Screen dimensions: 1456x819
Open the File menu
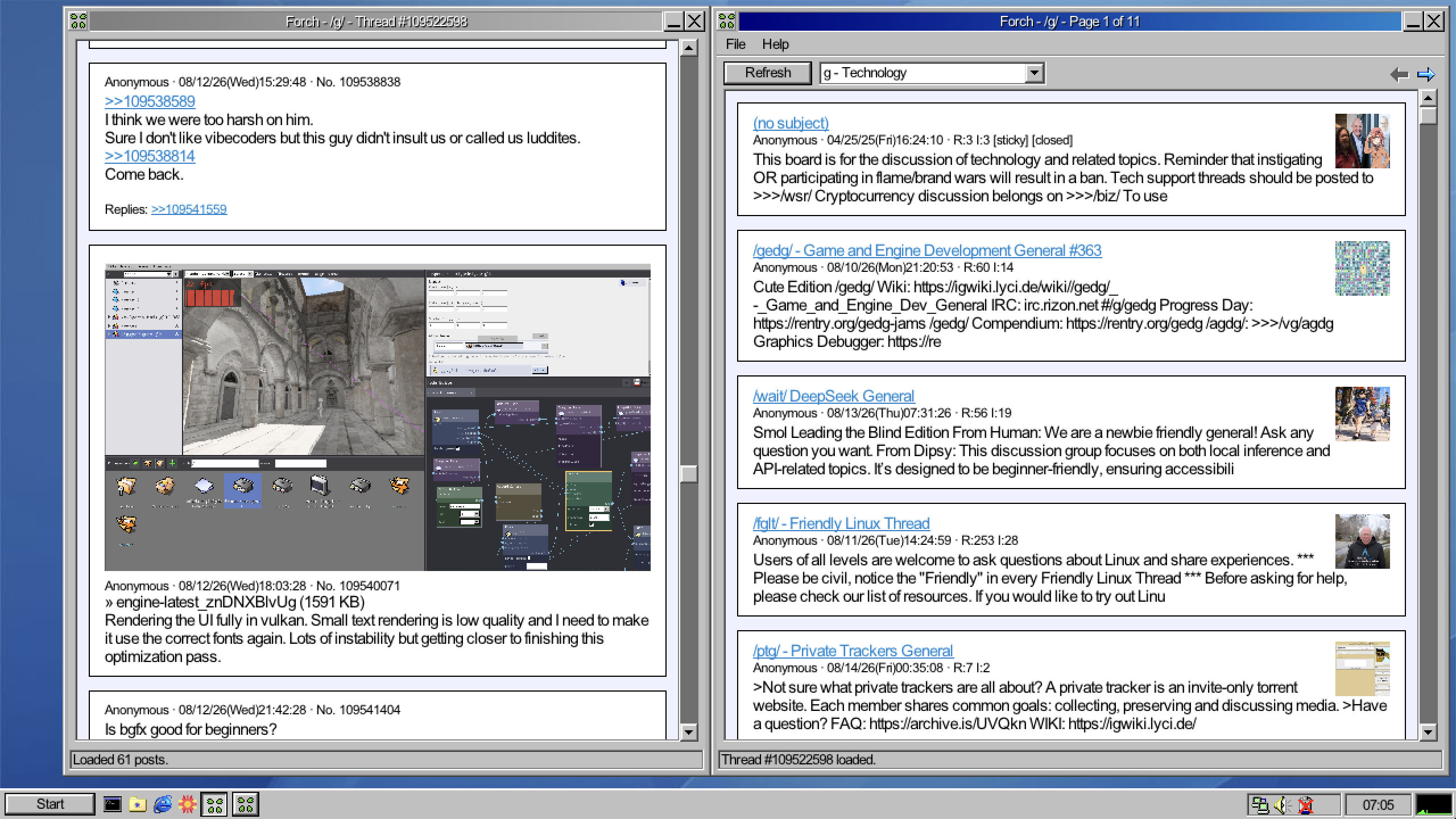tap(735, 44)
